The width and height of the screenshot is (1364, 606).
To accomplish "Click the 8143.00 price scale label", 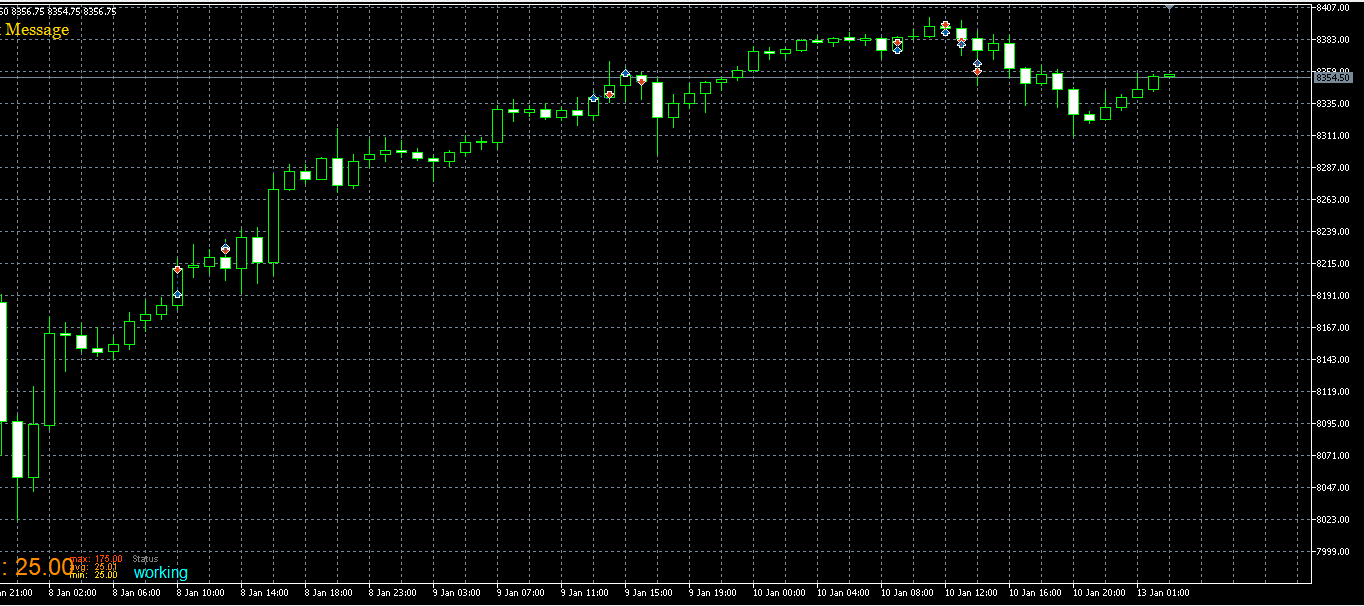I will [x=1334, y=360].
